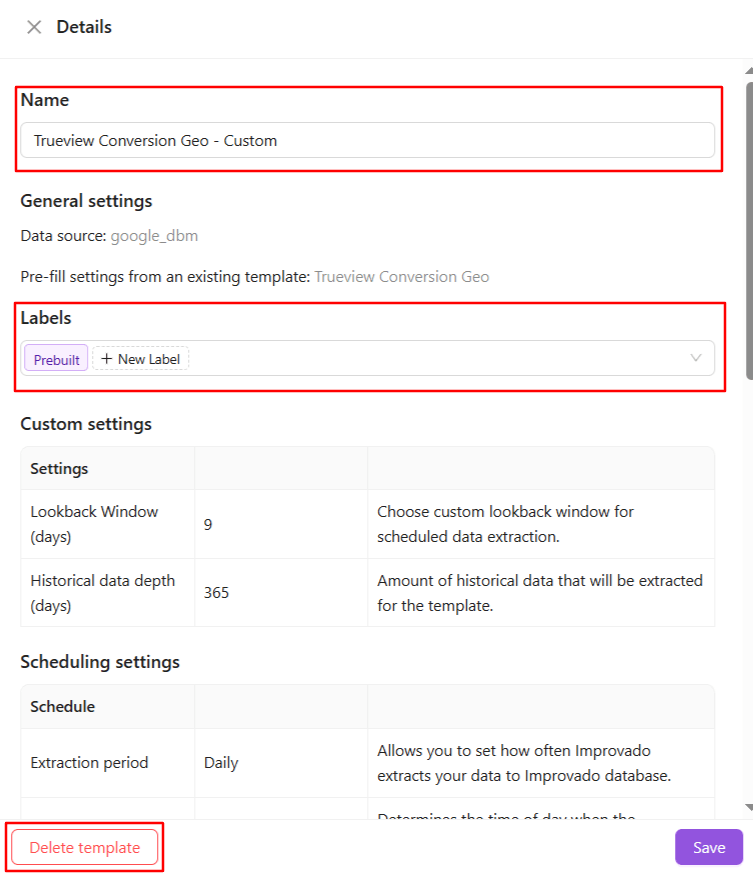Click the Extraction period row label
The height and width of the screenshot is (874, 753).
[x=89, y=763]
